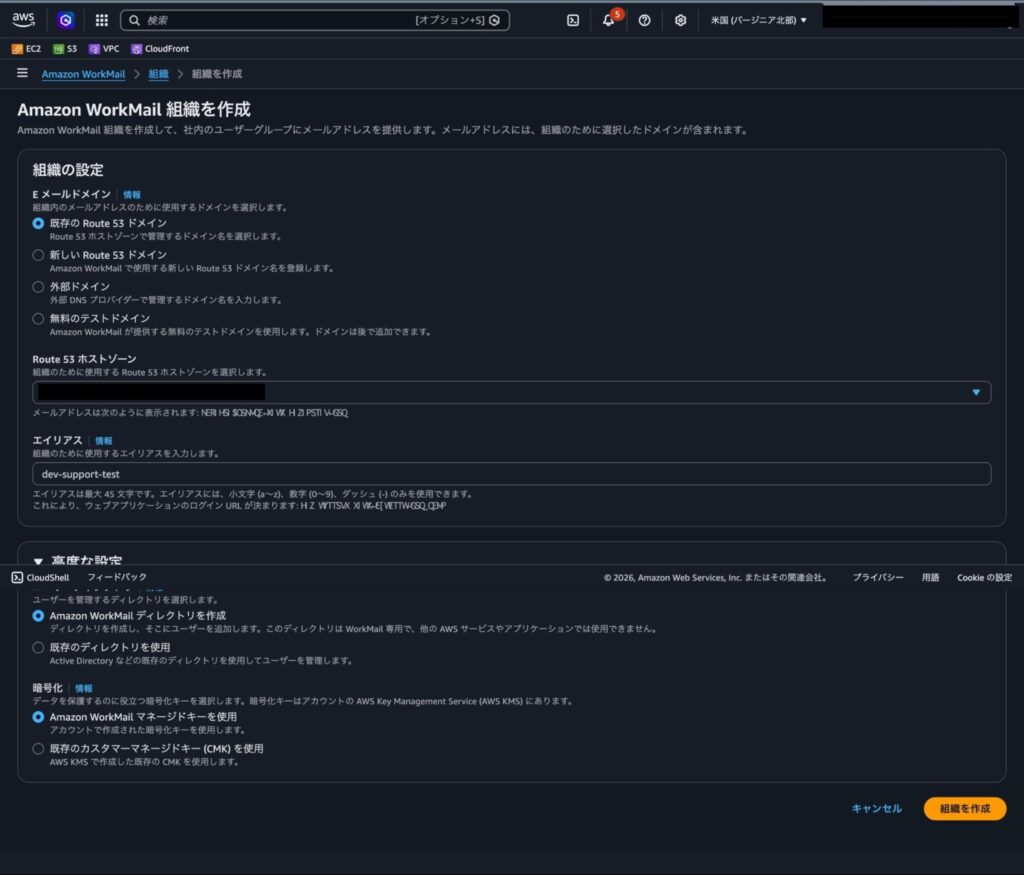The height and width of the screenshot is (875, 1024).
Task: Click the エイリアス input field
Action: (511, 474)
